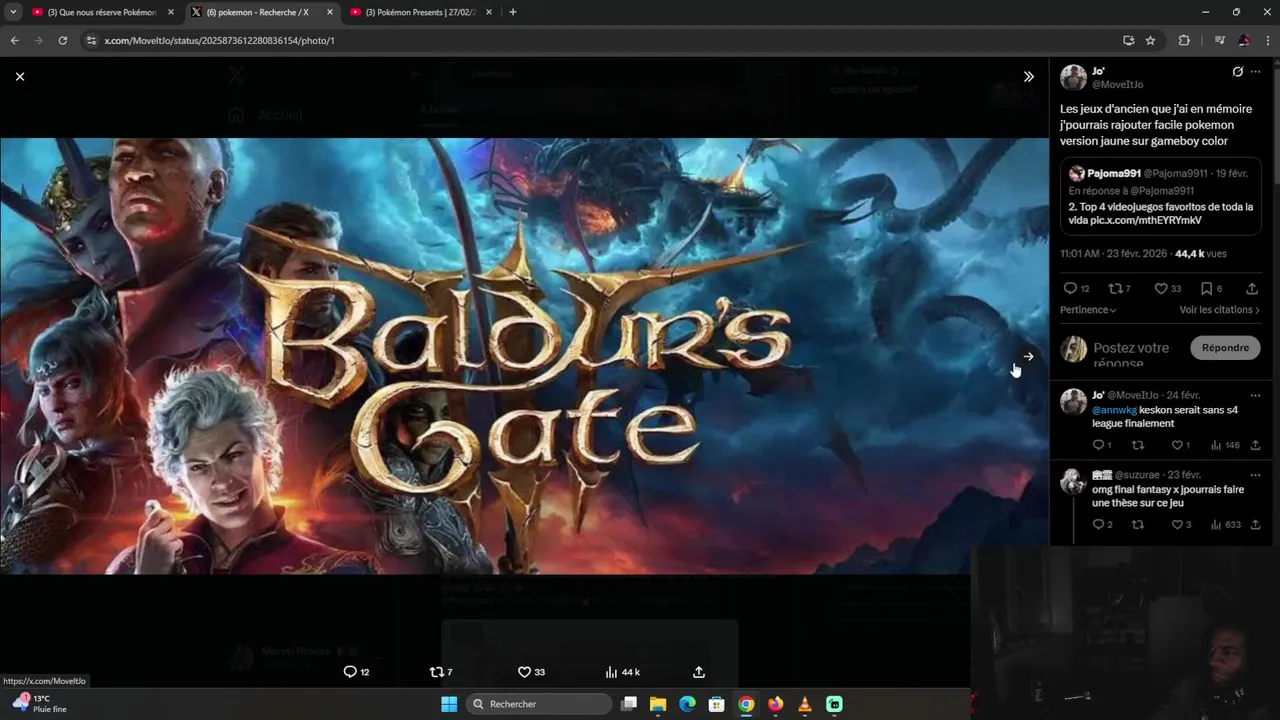Screen dimensions: 1280x720
Task: Open the browser extensions menu
Action: pos(1184,40)
